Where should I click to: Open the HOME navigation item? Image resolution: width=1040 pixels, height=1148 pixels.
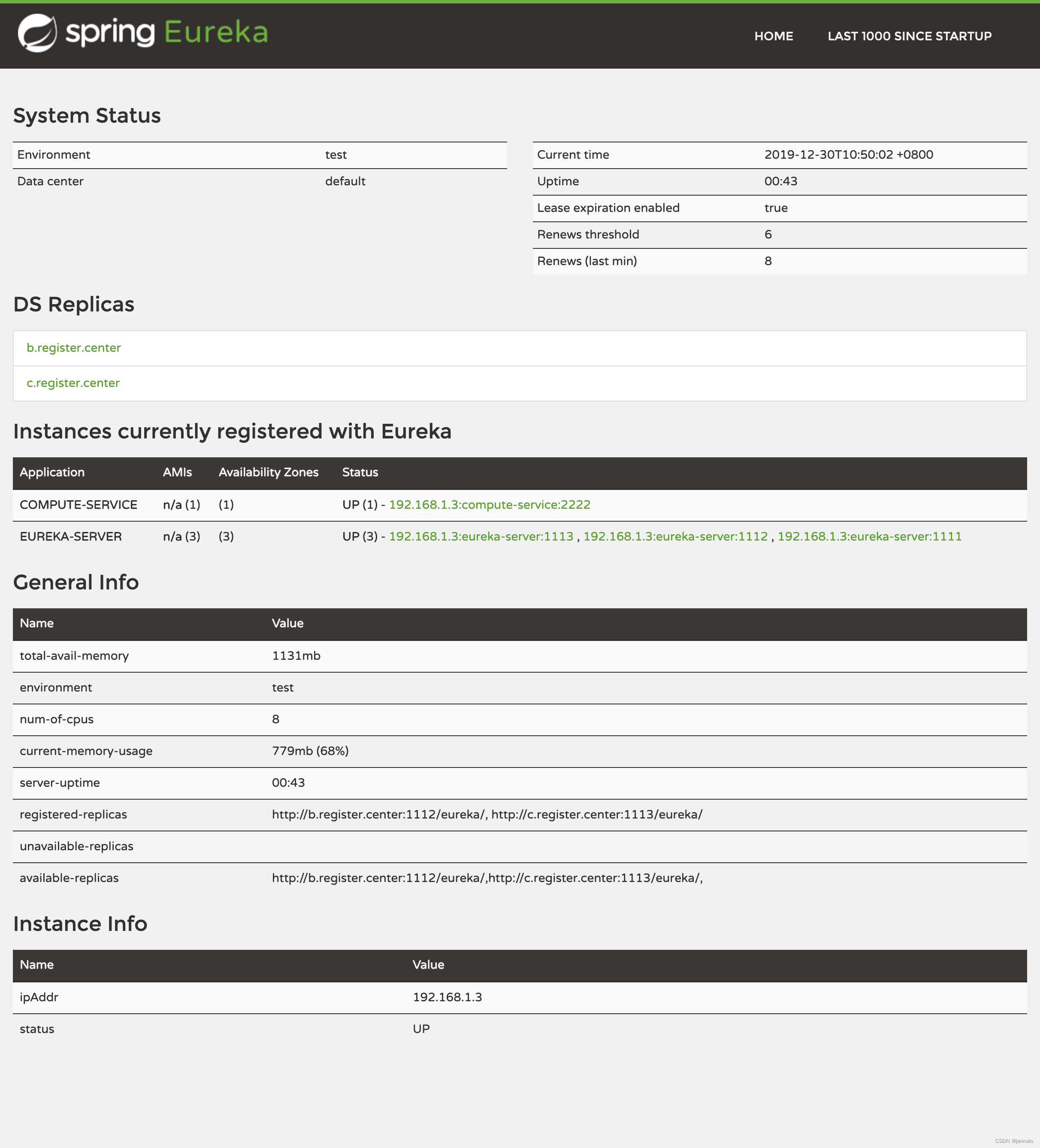coord(774,36)
